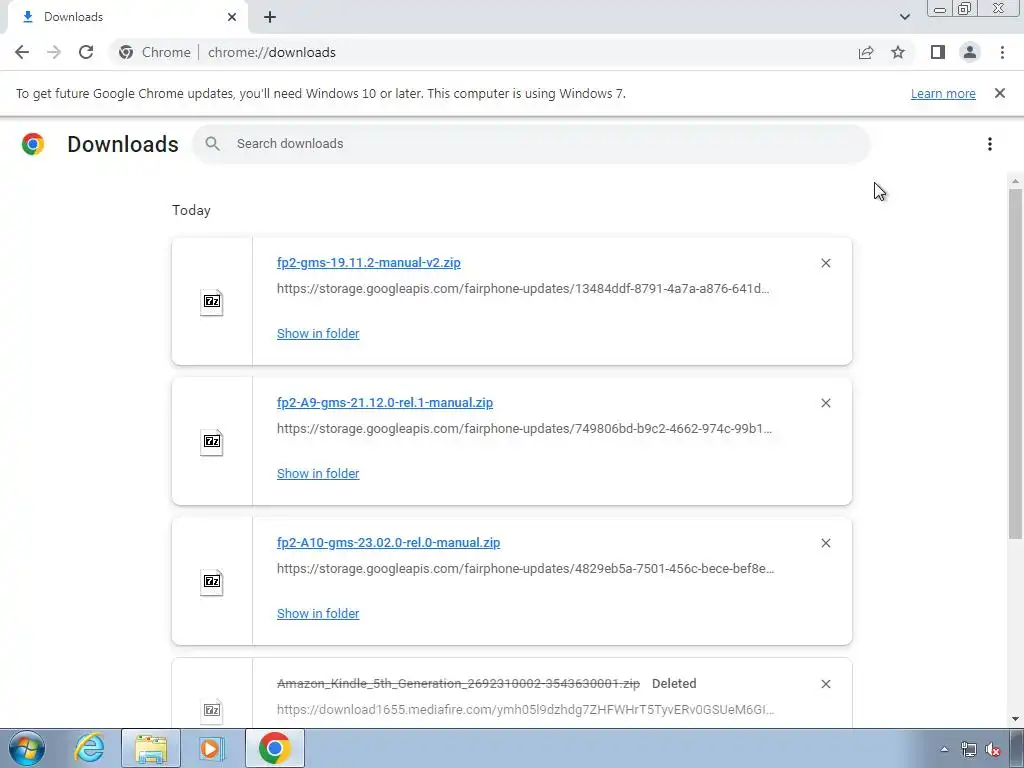The height and width of the screenshot is (768, 1024).
Task: Click the mediafire URL of the Kindle download
Action: point(526,710)
